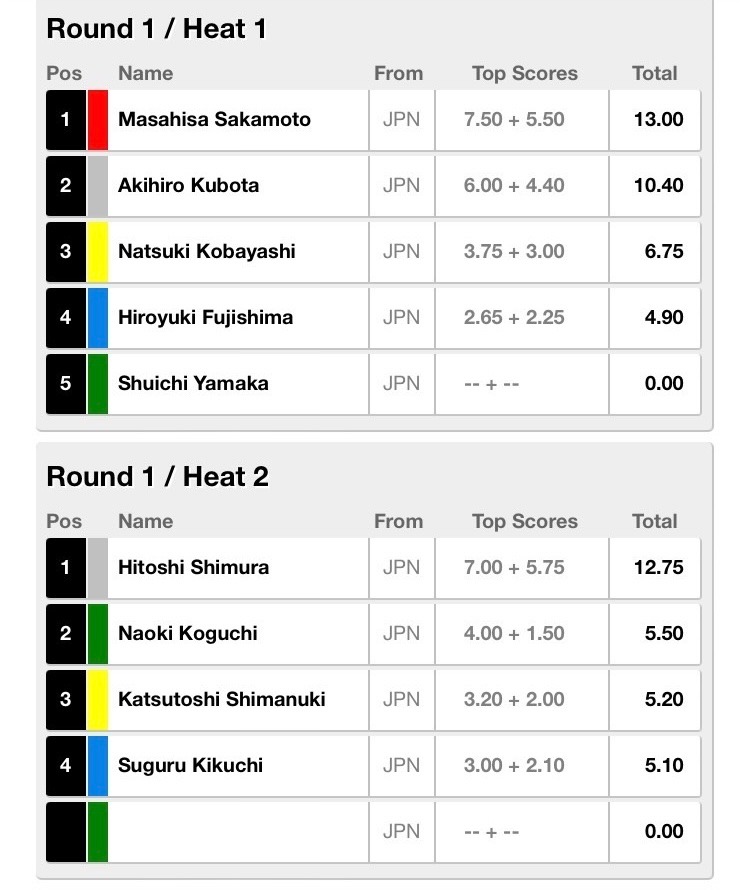Click top scores 6.00 + 4.40
Image resolution: width=750 pixels, height=890 pixels.
(x=514, y=185)
